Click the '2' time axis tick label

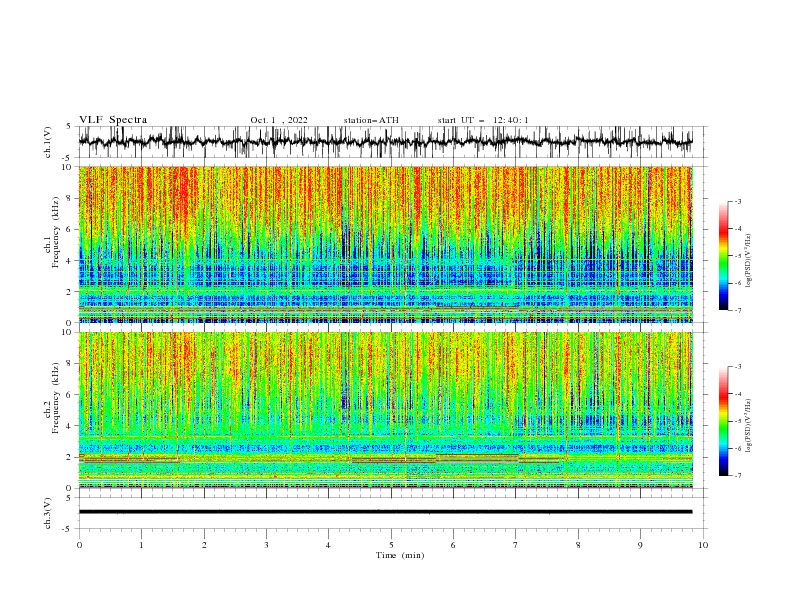pos(204,545)
